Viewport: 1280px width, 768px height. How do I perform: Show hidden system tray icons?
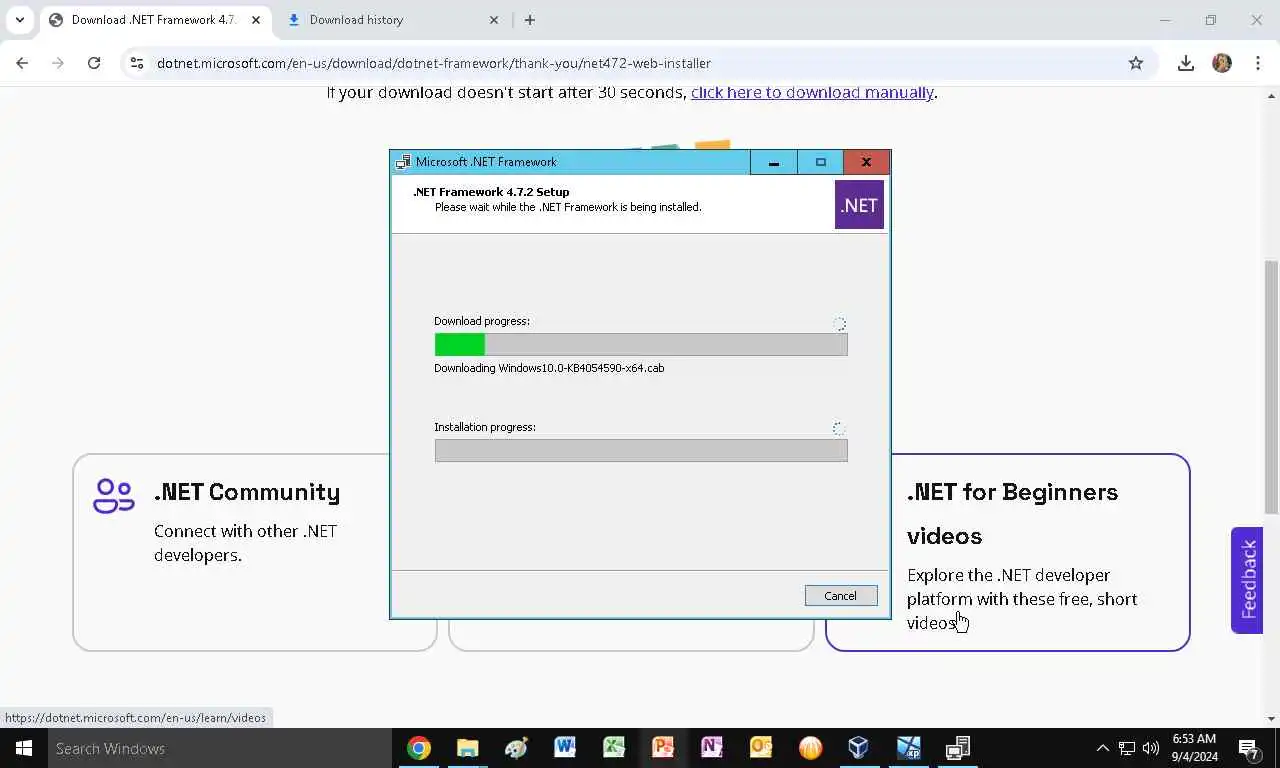pos(1103,748)
